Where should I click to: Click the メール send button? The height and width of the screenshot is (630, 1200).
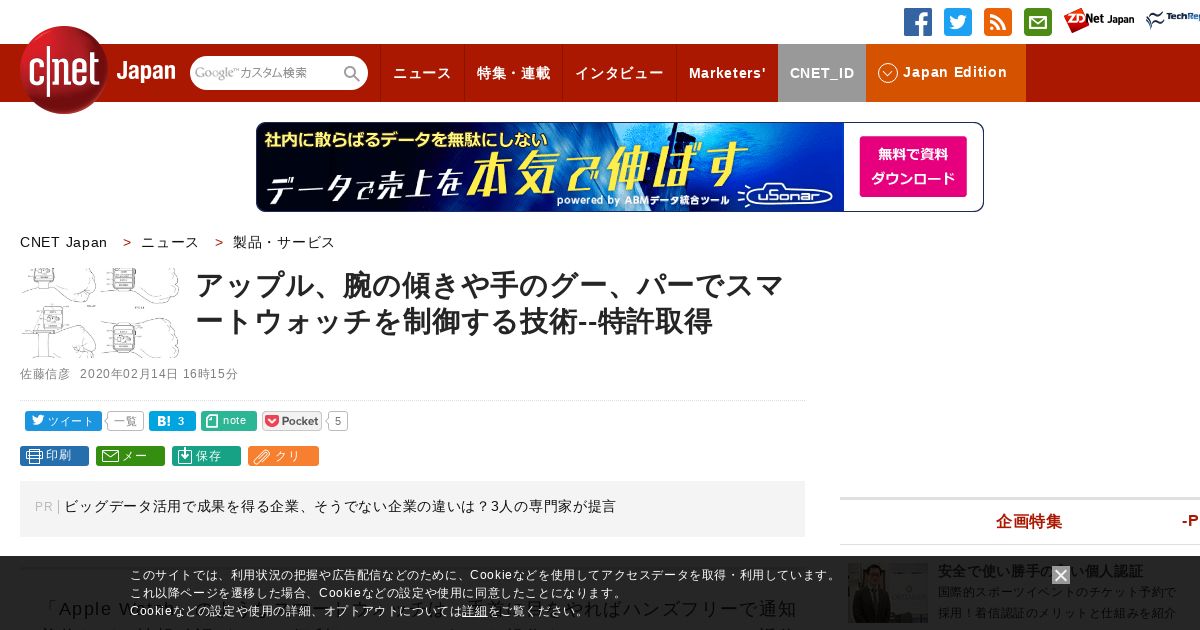130,456
